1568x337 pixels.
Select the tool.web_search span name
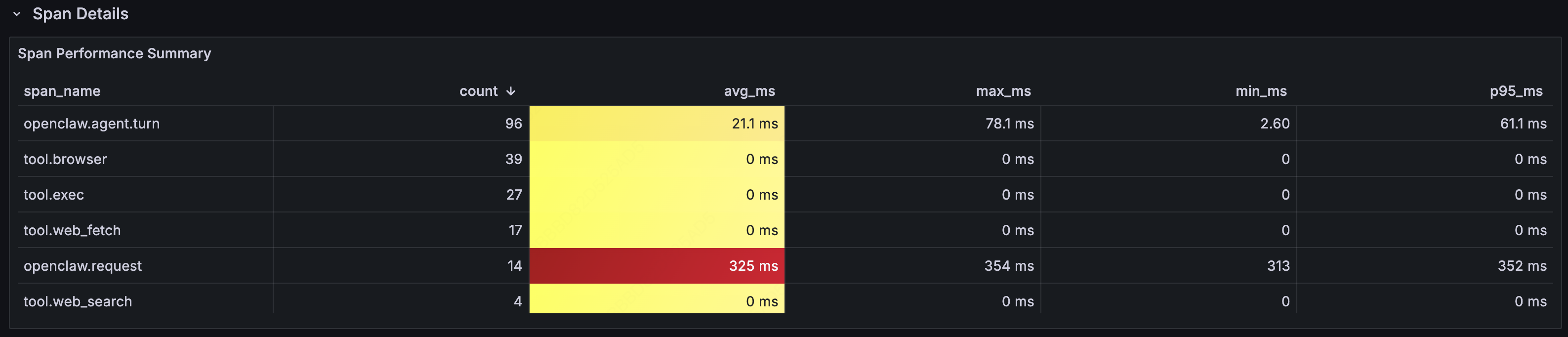pos(77,302)
